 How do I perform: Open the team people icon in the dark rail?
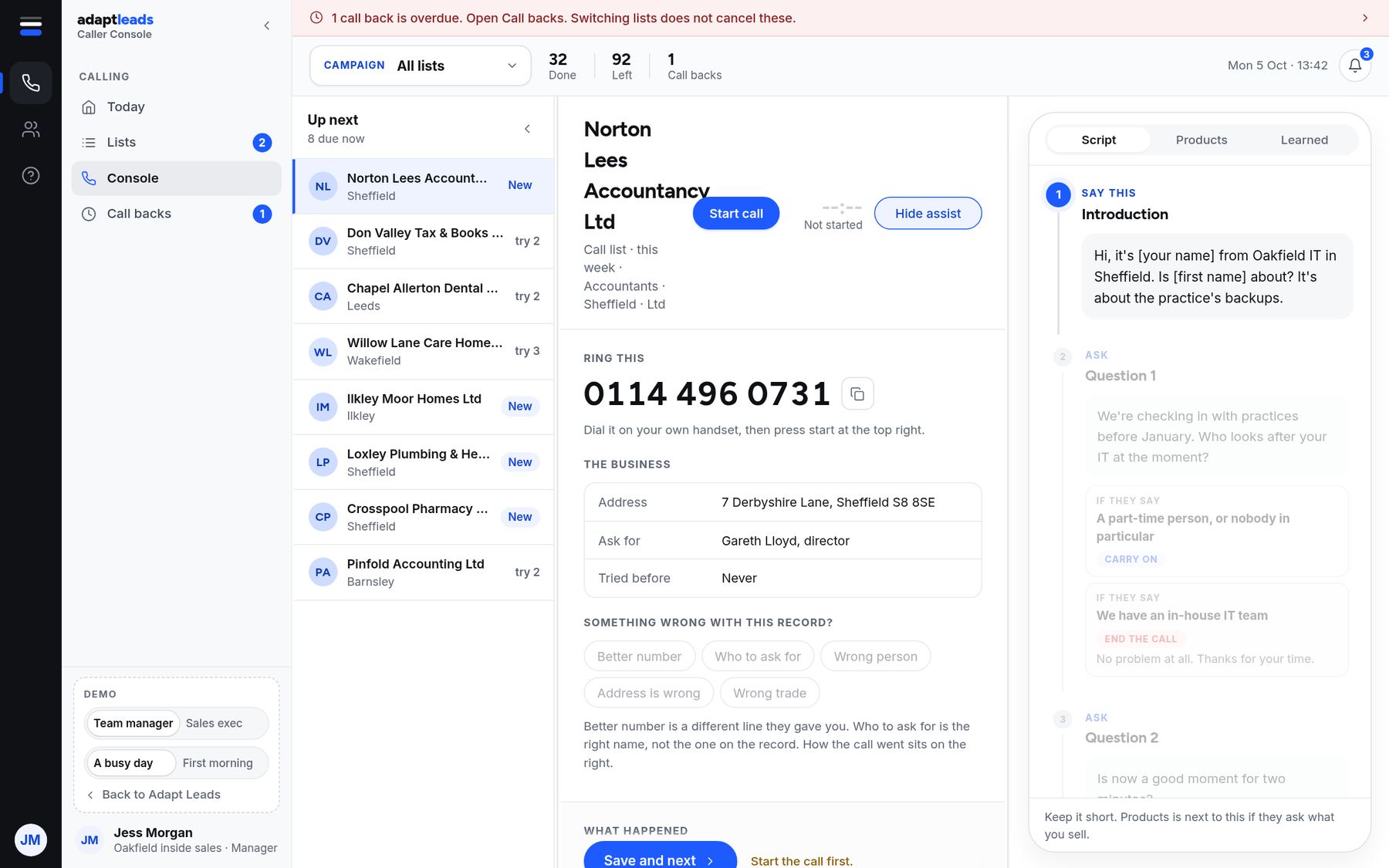pyautogui.click(x=31, y=129)
